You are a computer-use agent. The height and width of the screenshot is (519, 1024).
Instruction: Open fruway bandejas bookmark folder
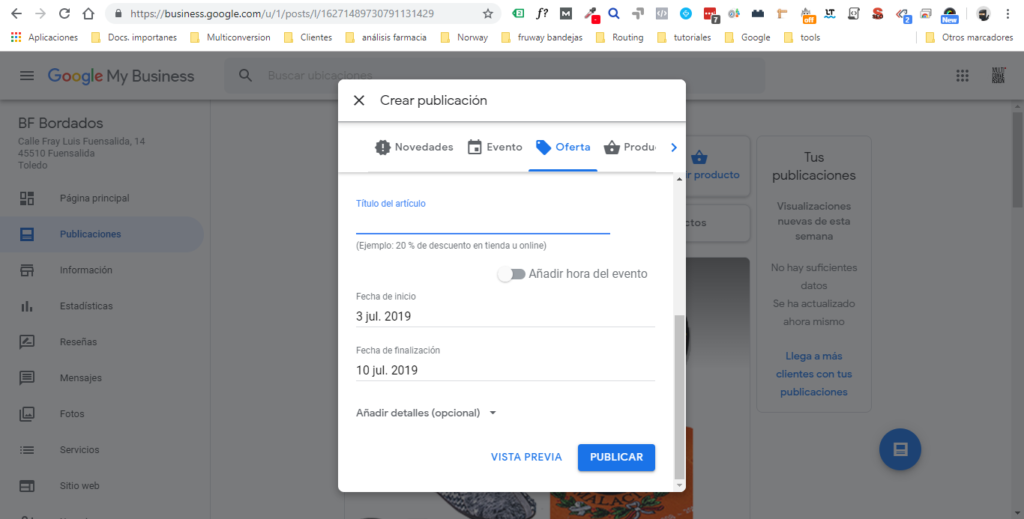(541, 38)
